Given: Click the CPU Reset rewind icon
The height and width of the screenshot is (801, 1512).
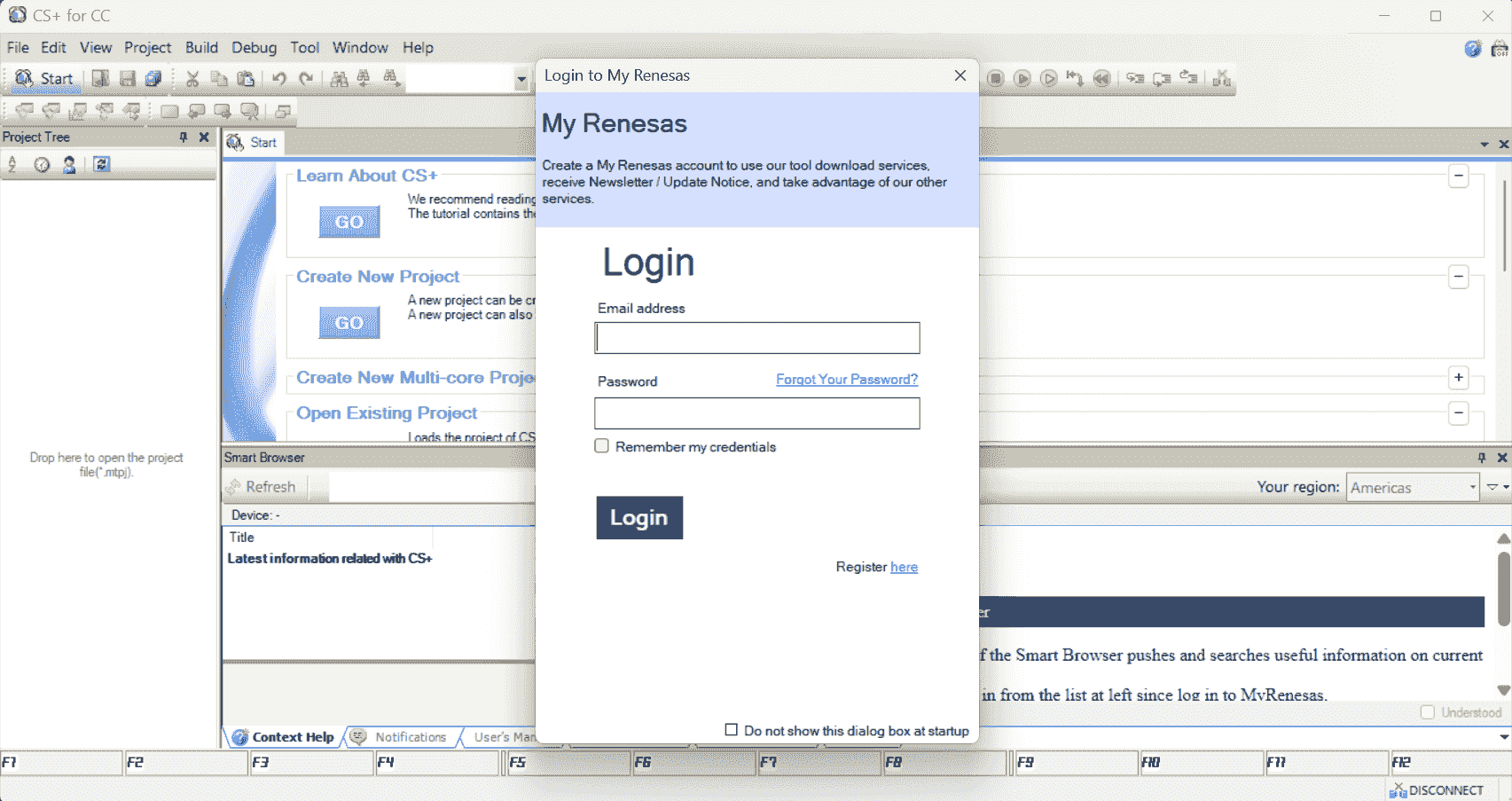Looking at the screenshot, I should 1101,79.
